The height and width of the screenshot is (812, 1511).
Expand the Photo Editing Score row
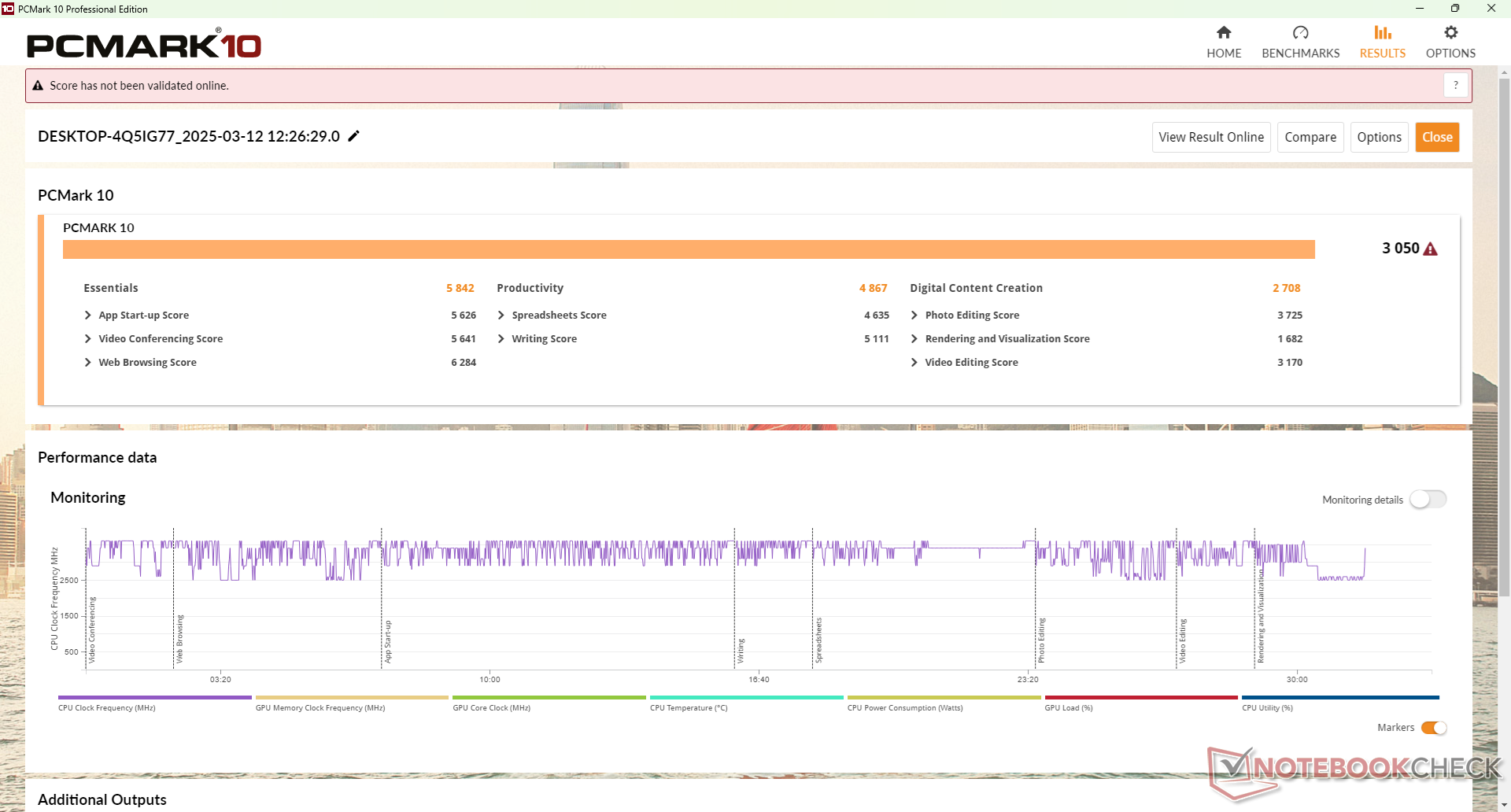(x=914, y=316)
